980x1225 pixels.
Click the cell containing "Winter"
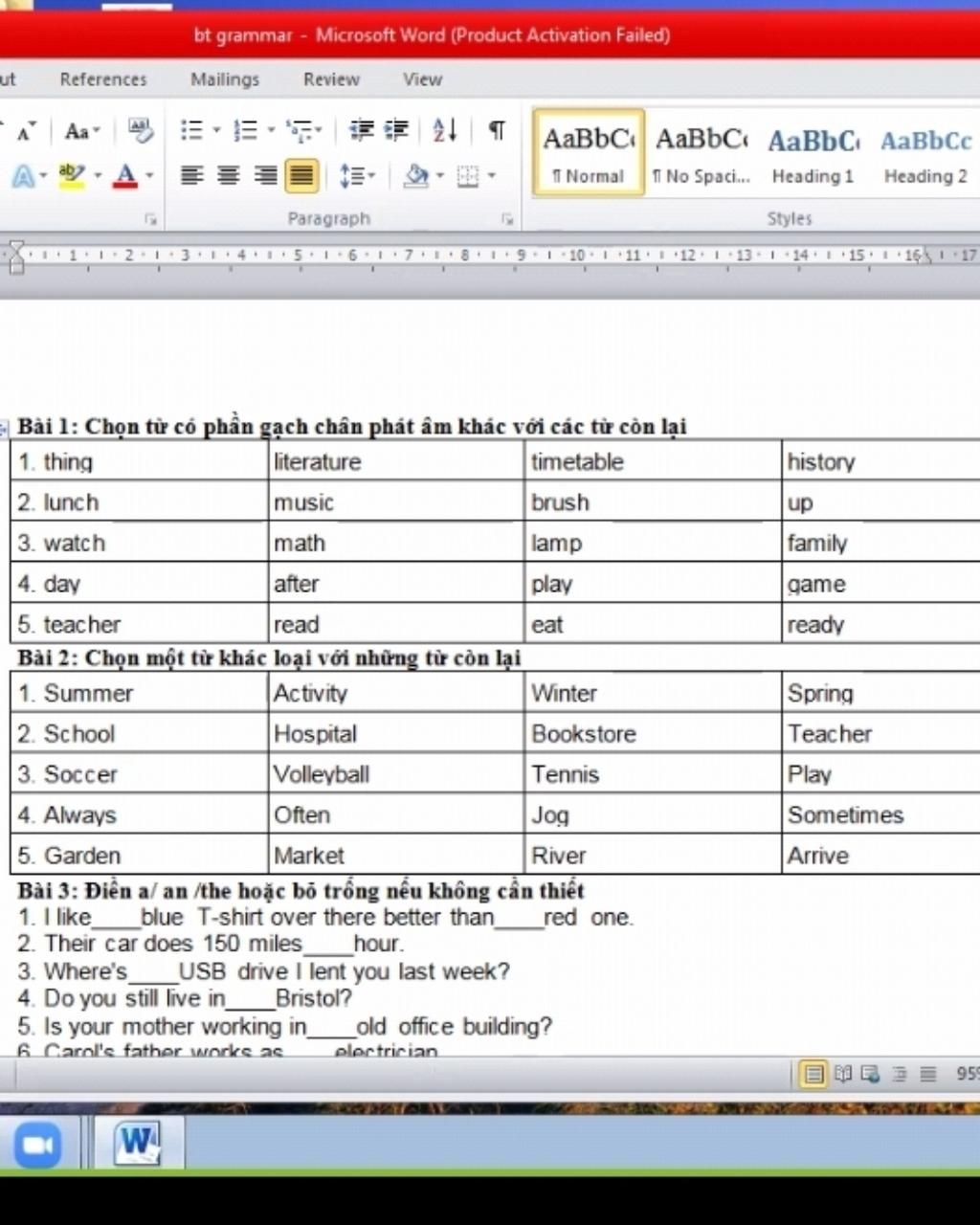pos(653,693)
